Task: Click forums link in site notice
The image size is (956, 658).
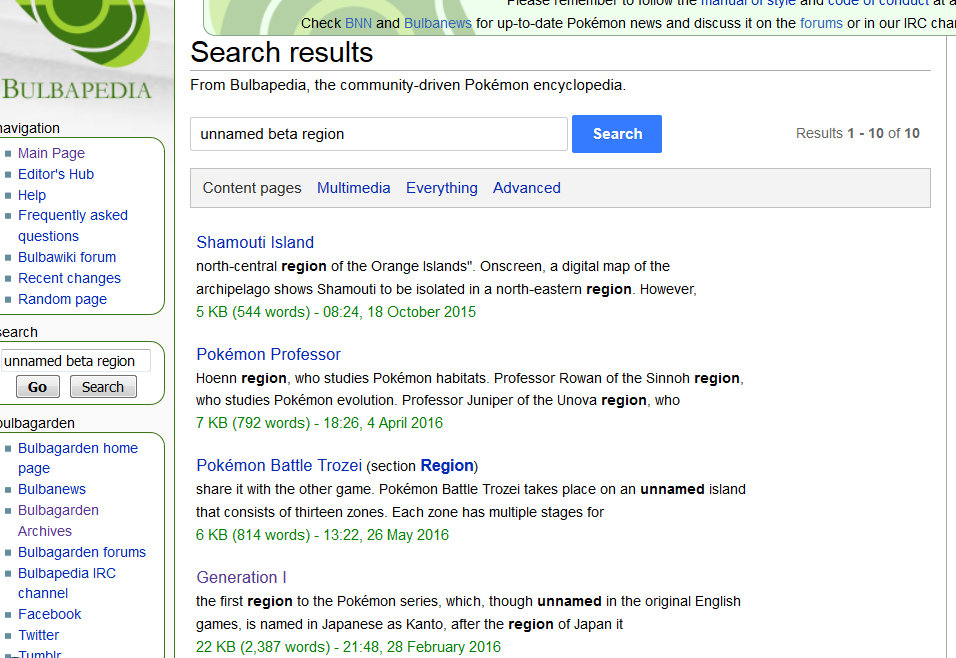Action: coord(821,23)
